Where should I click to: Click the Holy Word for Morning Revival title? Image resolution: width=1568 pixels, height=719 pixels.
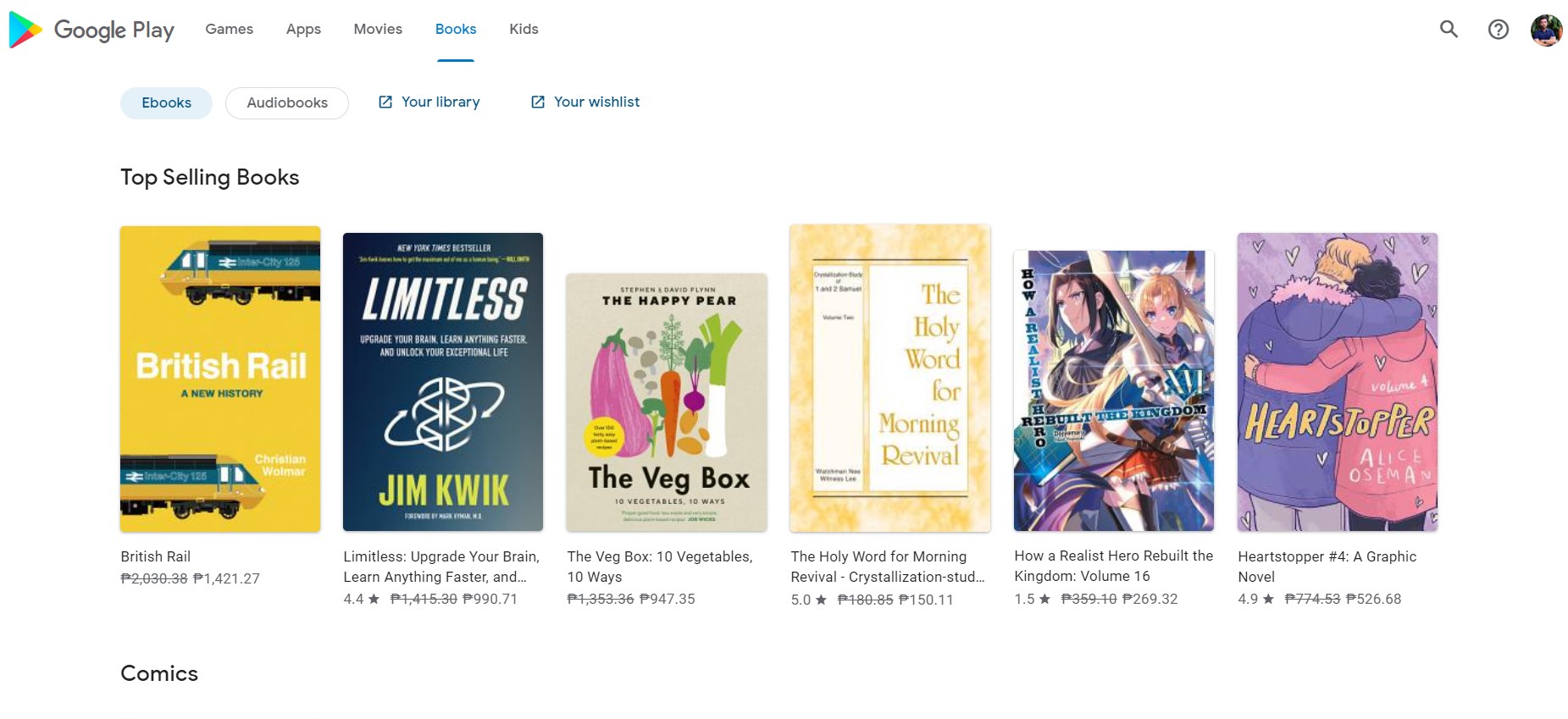tap(886, 567)
